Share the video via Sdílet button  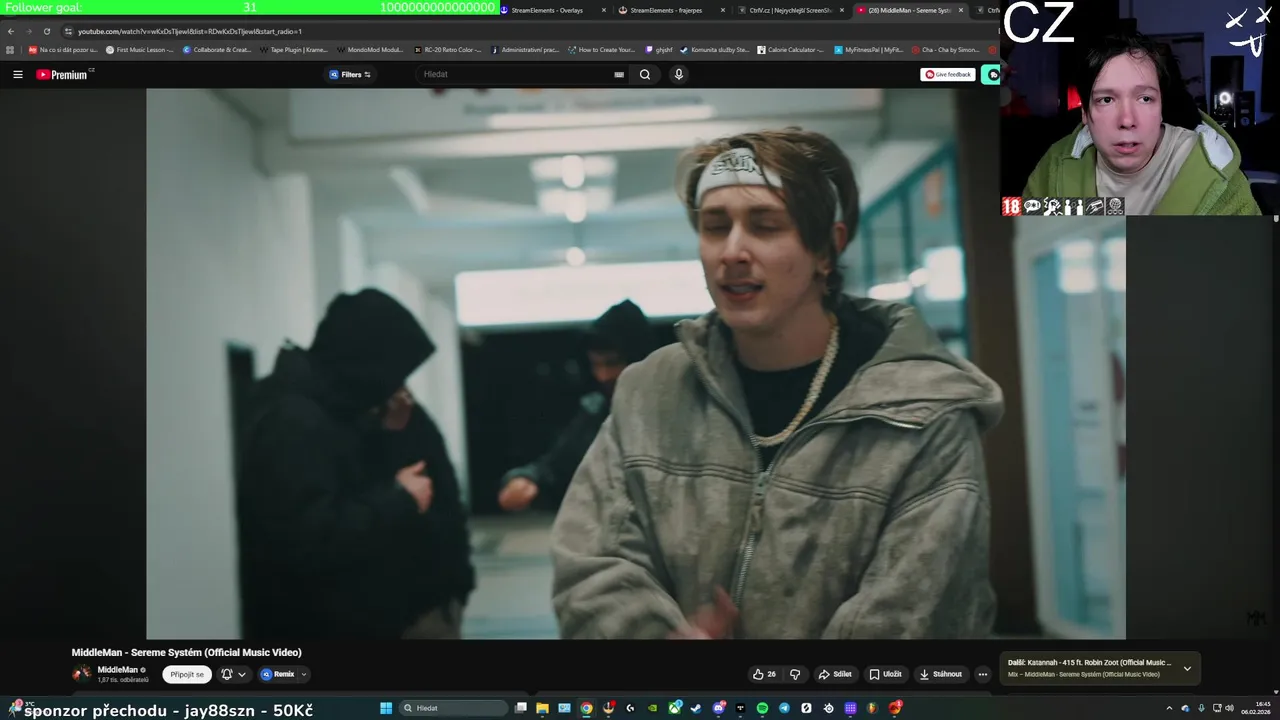click(x=835, y=674)
